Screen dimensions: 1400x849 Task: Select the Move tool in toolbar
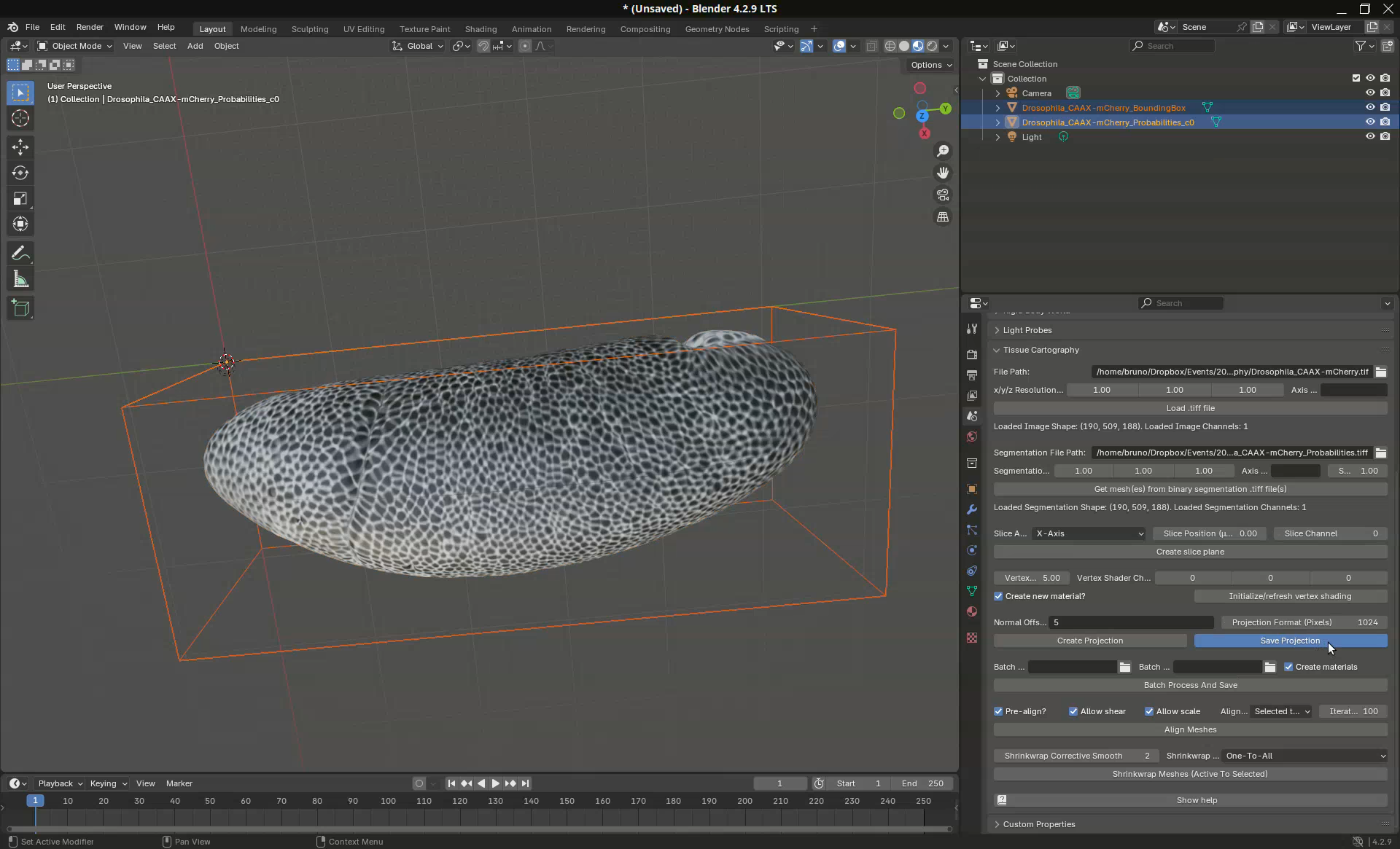20,147
